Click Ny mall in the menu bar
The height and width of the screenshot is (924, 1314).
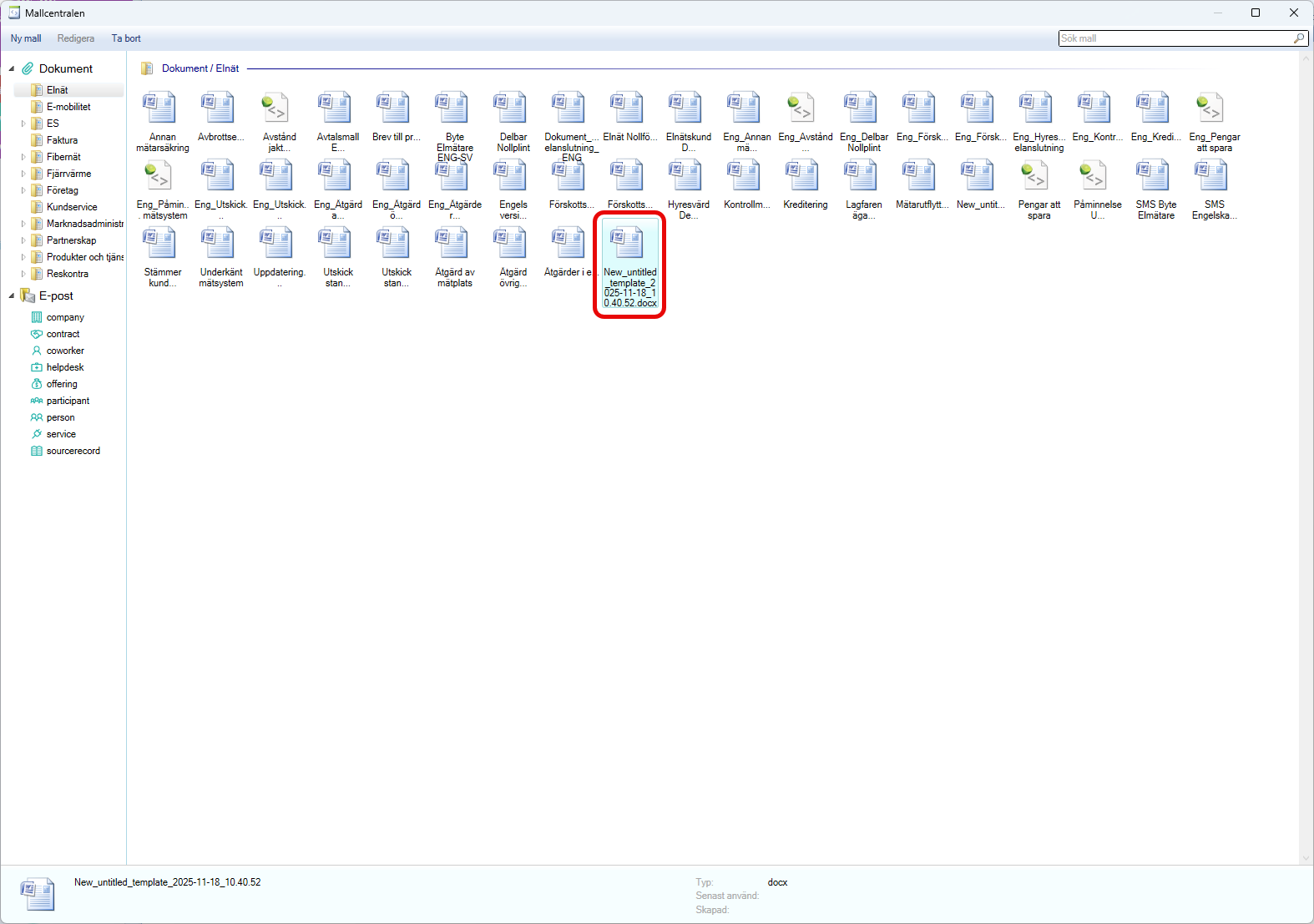(x=26, y=38)
